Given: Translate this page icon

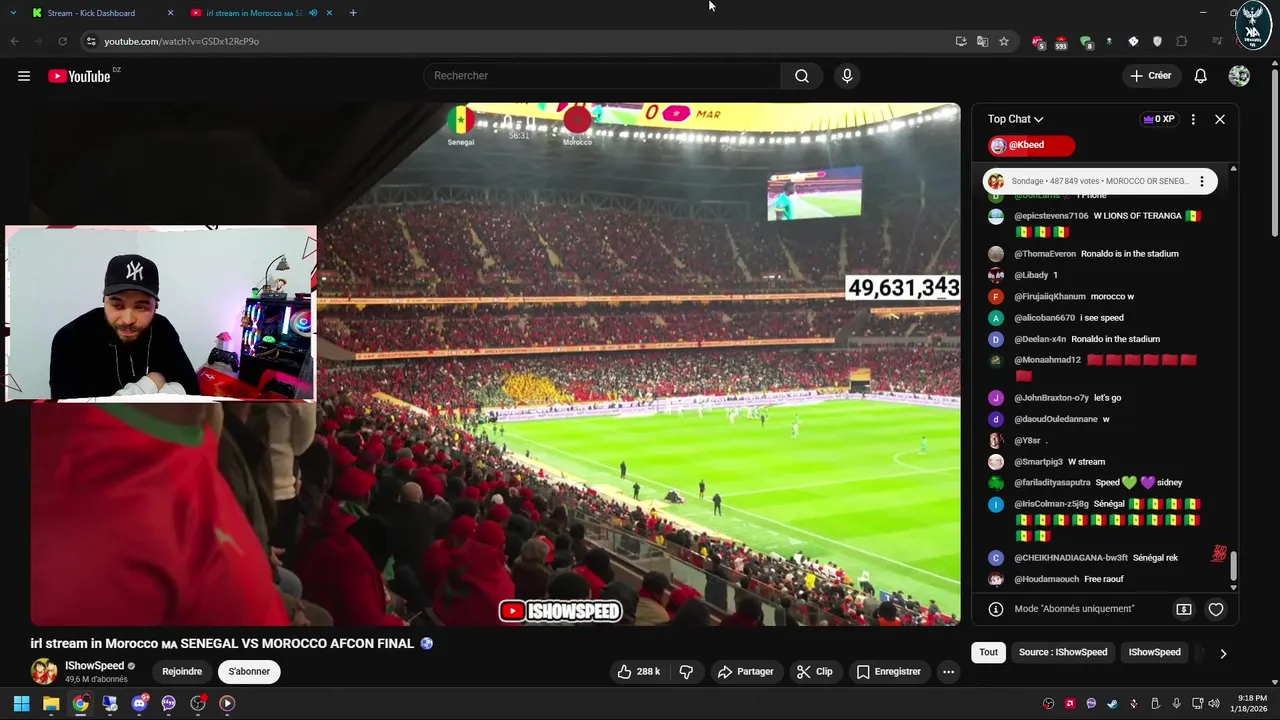Looking at the screenshot, I should (x=982, y=41).
